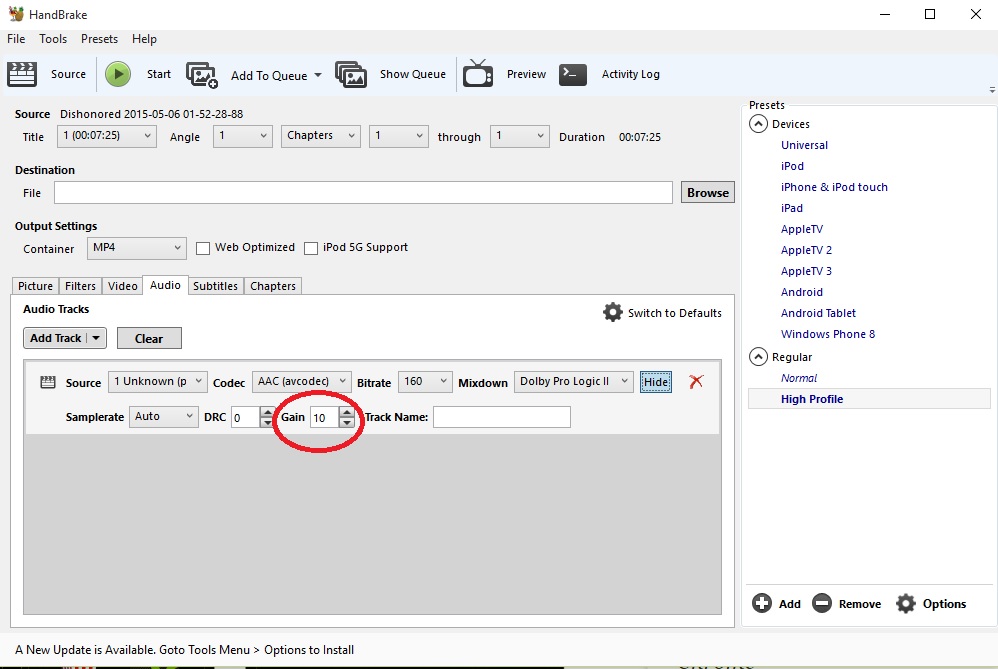Switch to the Filters tab
Screen dimensions: 998x669
click(x=80, y=286)
